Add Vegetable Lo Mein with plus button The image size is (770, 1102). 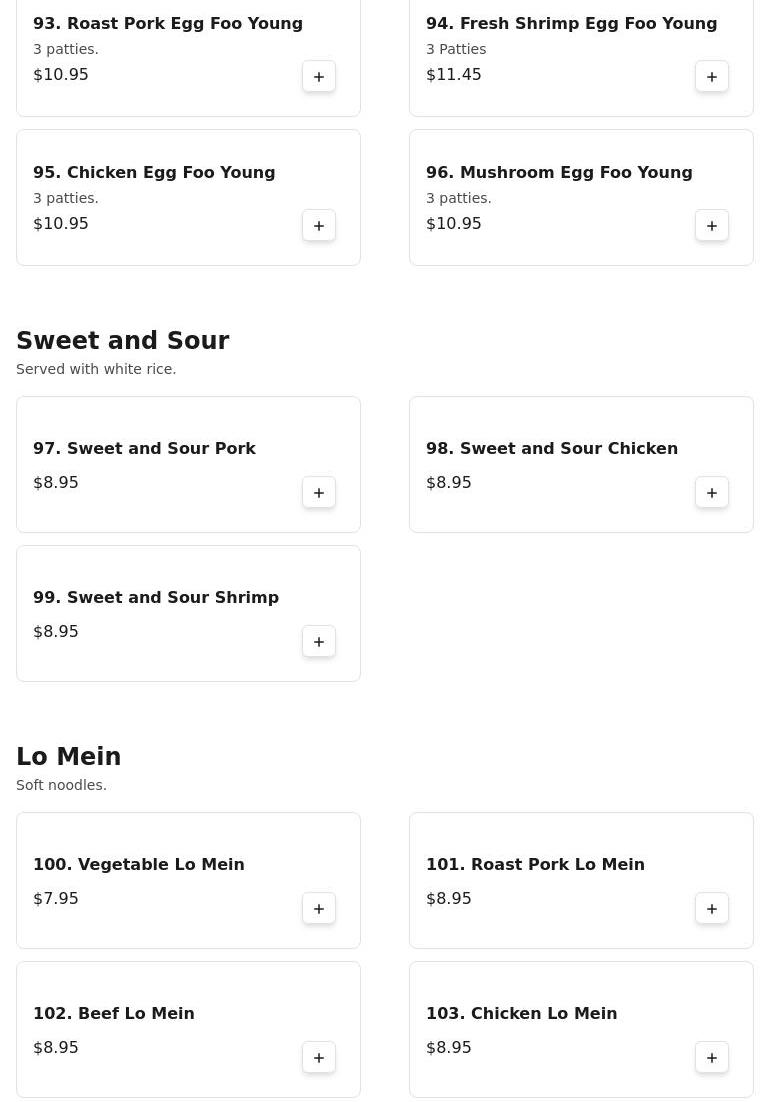(319, 909)
